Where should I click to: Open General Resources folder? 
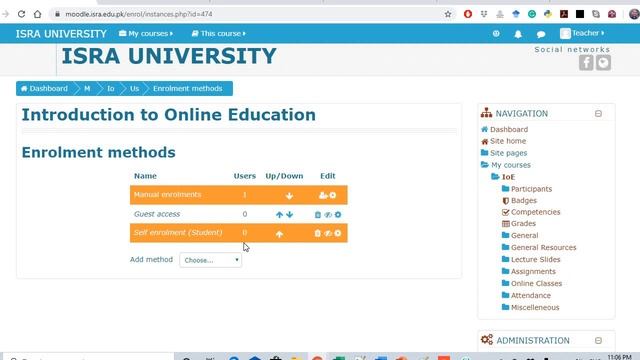point(544,247)
